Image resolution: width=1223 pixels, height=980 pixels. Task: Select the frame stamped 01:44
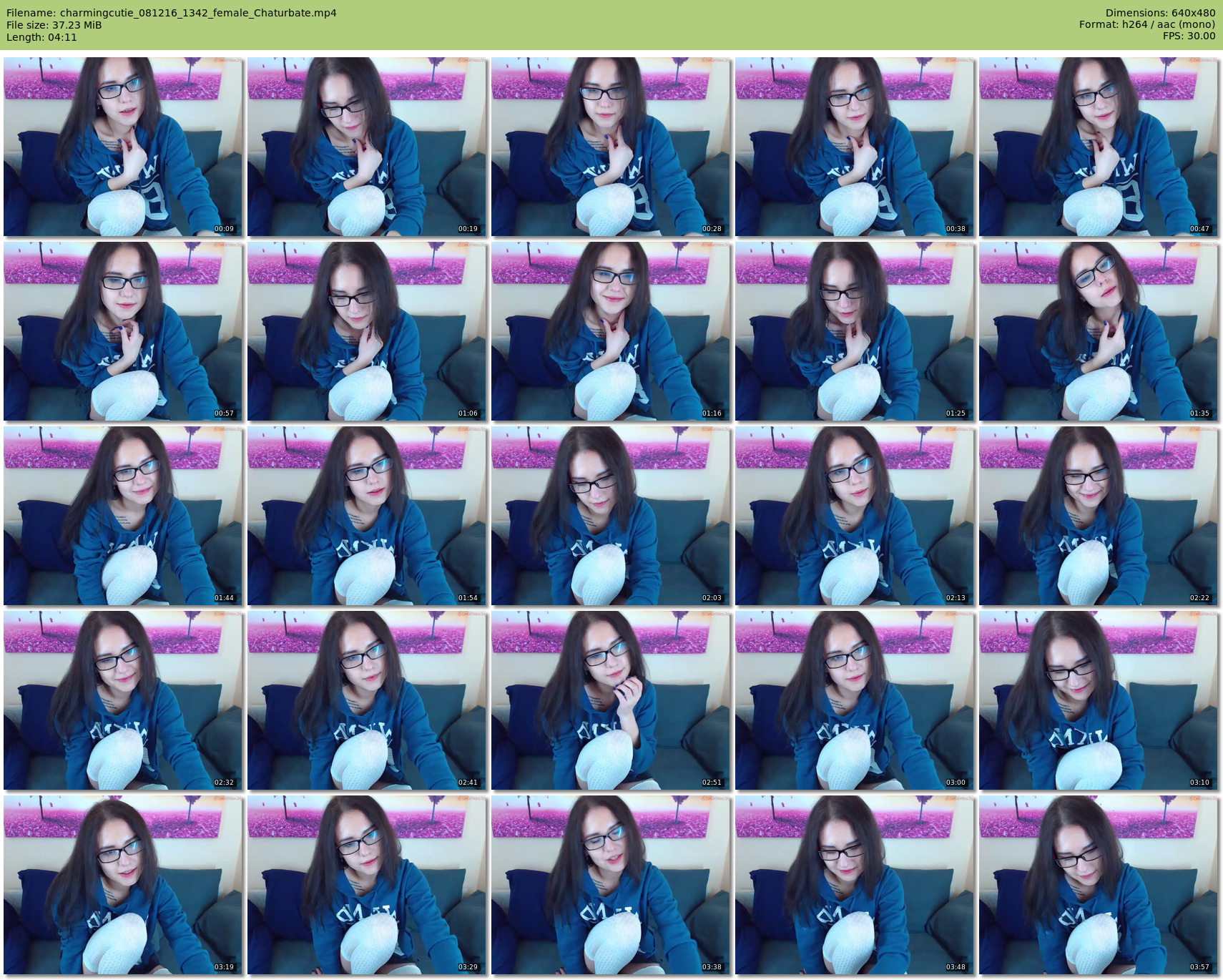[x=123, y=516]
